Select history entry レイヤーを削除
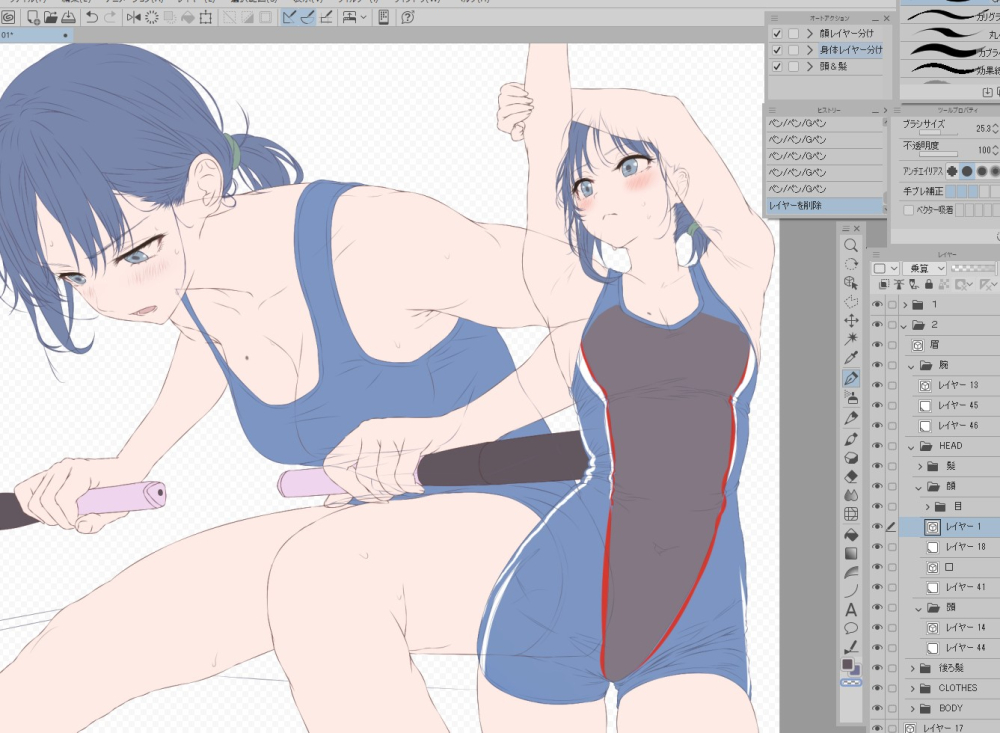The height and width of the screenshot is (733, 1000). coord(825,205)
